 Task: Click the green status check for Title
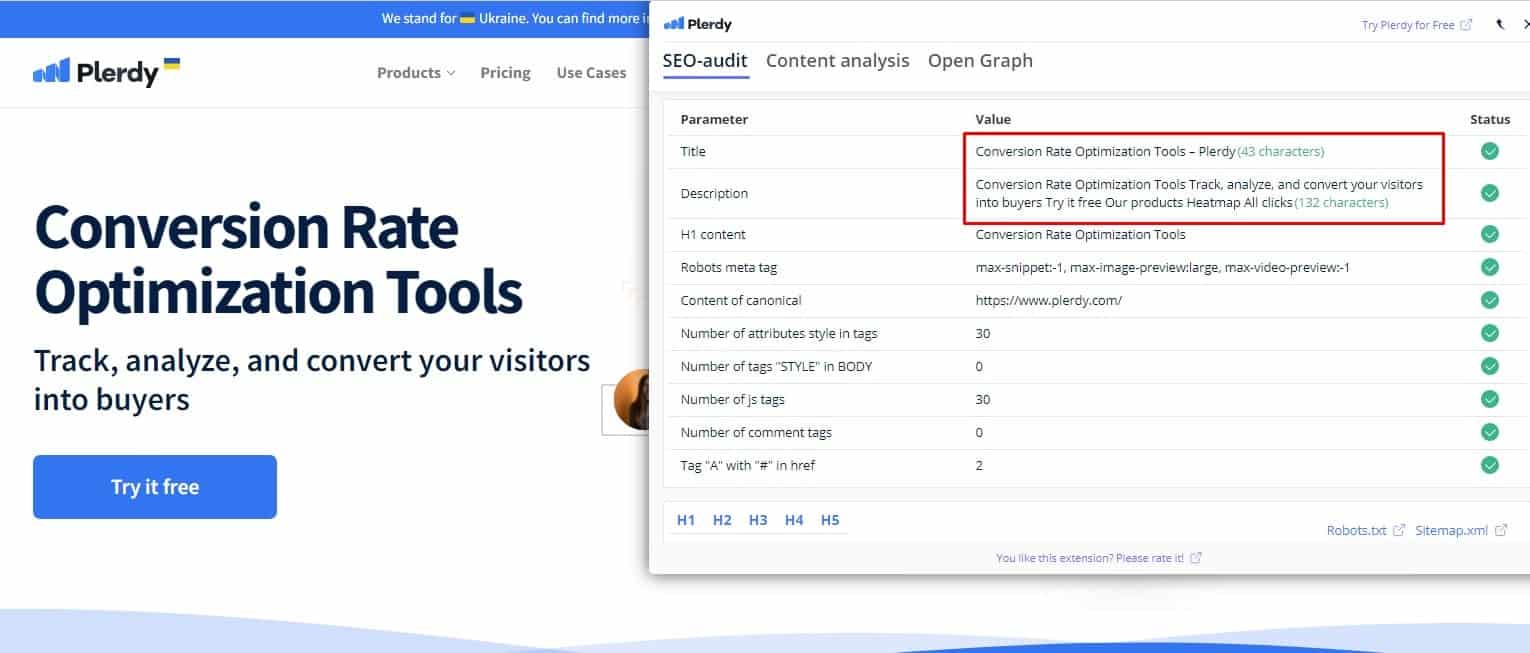pyautogui.click(x=1490, y=152)
